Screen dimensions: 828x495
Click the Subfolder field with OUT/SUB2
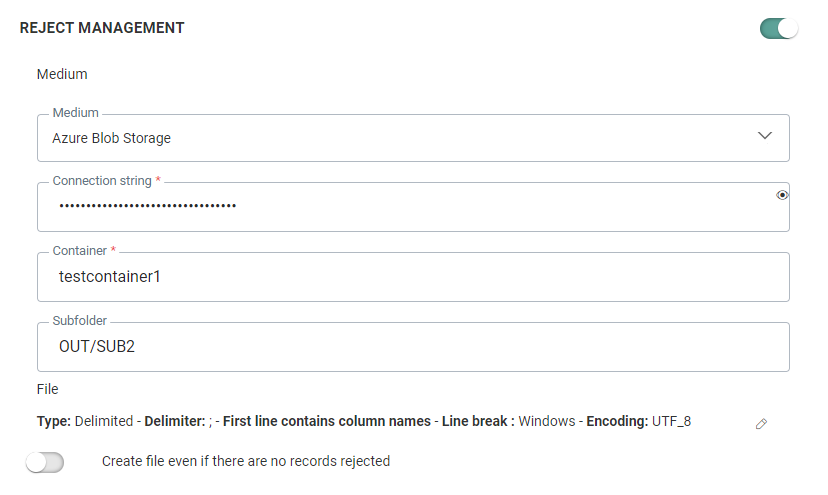pyautogui.click(x=400, y=347)
